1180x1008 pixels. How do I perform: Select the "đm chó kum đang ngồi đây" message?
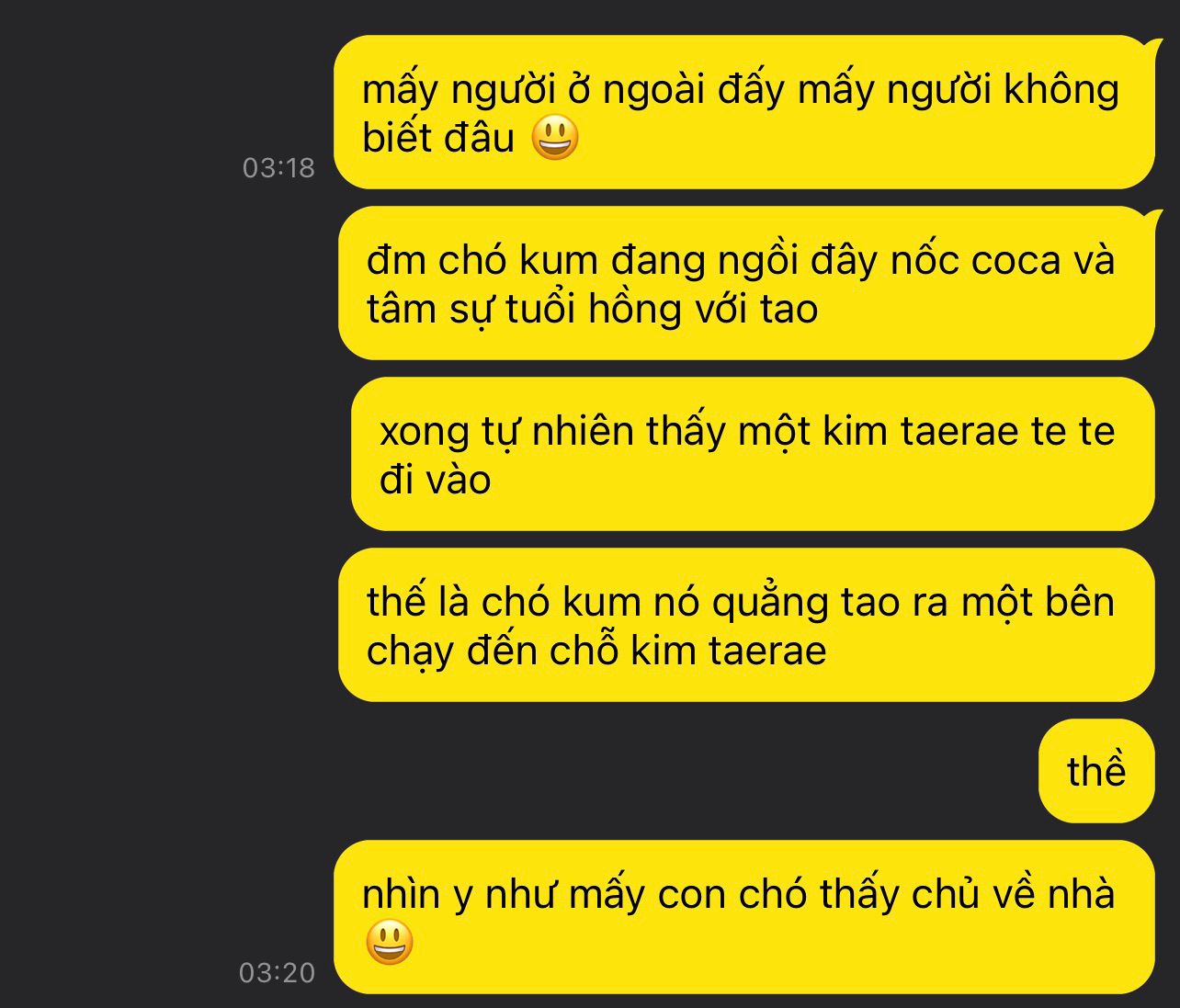click(746, 283)
